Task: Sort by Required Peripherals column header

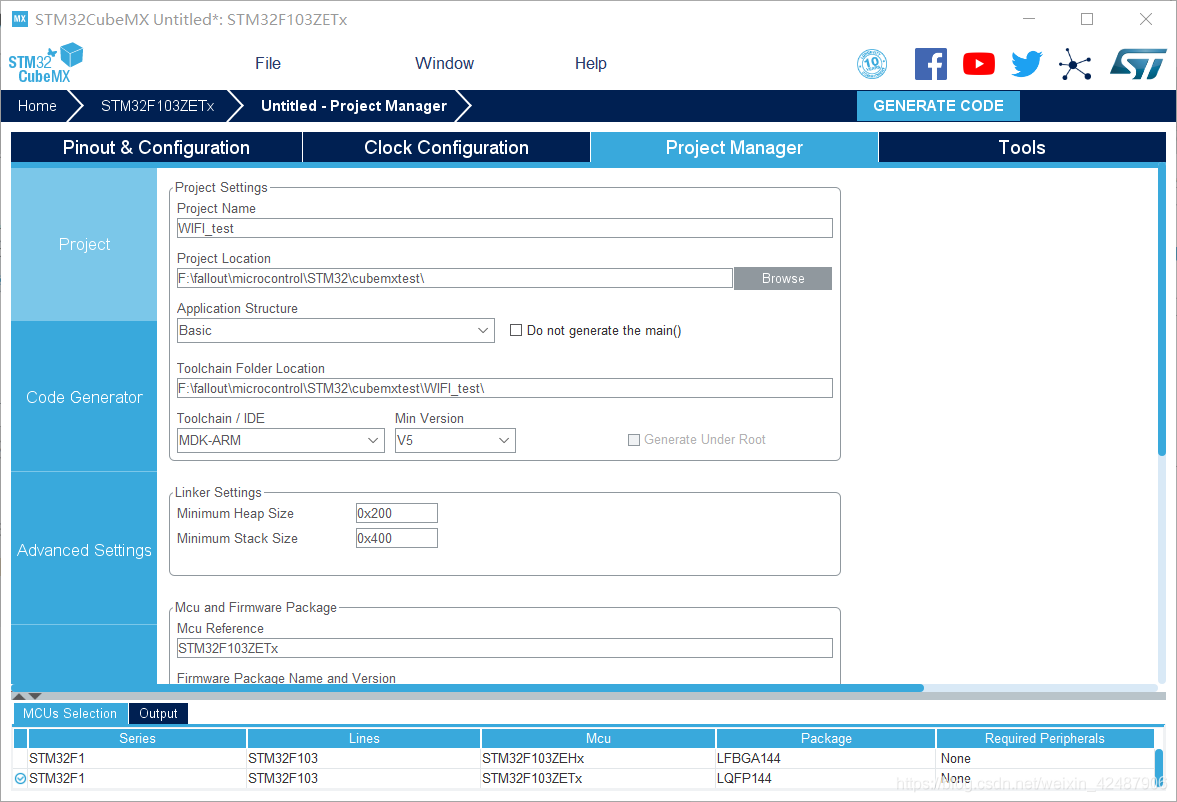Action: (x=1045, y=738)
